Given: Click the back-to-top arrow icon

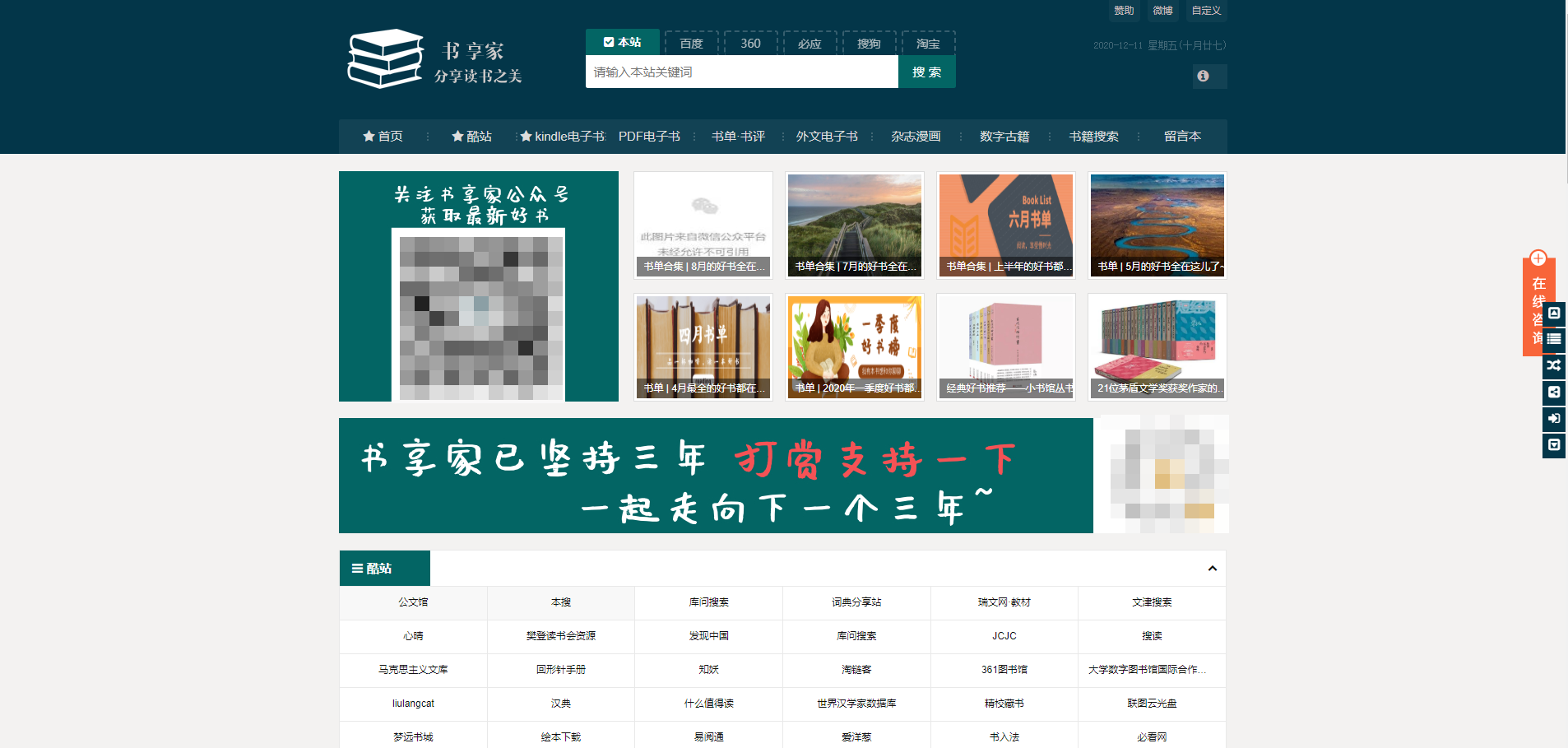Looking at the screenshot, I should click(x=1554, y=314).
